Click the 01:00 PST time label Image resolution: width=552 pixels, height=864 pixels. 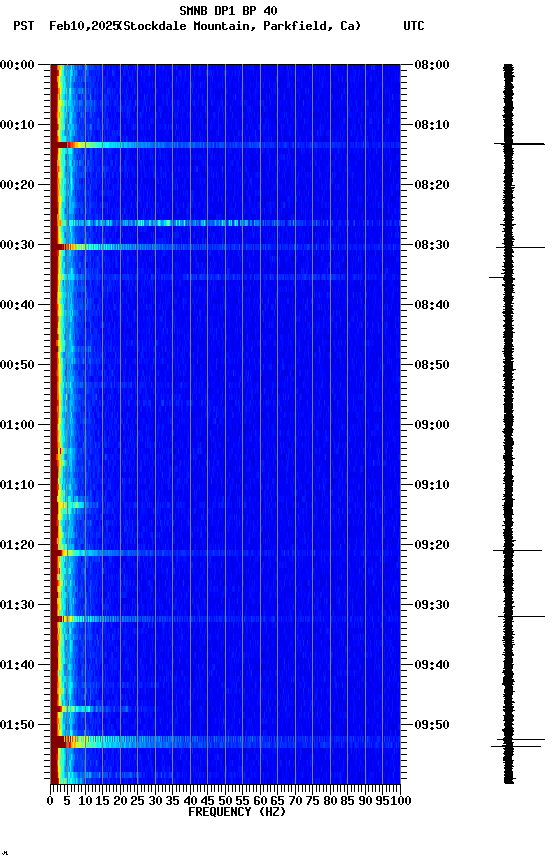click(x=17, y=425)
